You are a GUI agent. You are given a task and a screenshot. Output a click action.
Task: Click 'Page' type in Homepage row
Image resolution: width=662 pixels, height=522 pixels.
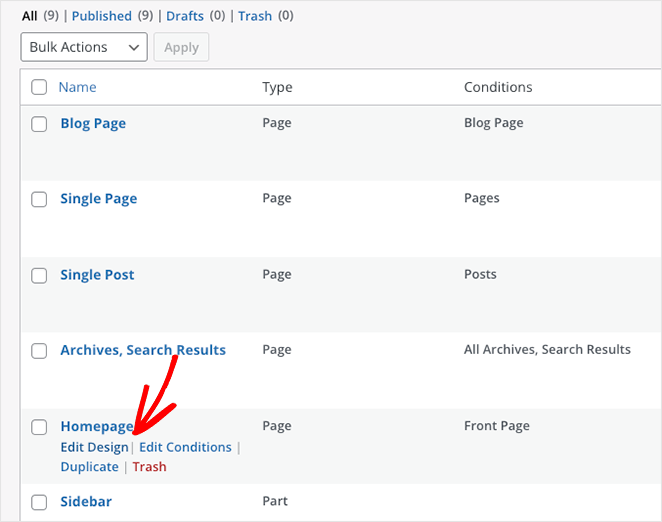point(277,426)
